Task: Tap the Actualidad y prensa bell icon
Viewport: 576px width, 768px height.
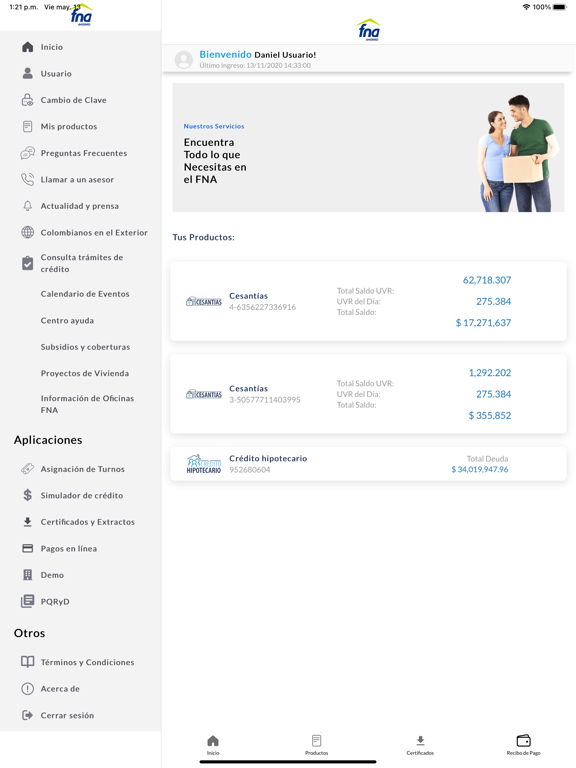Action: tap(27, 206)
